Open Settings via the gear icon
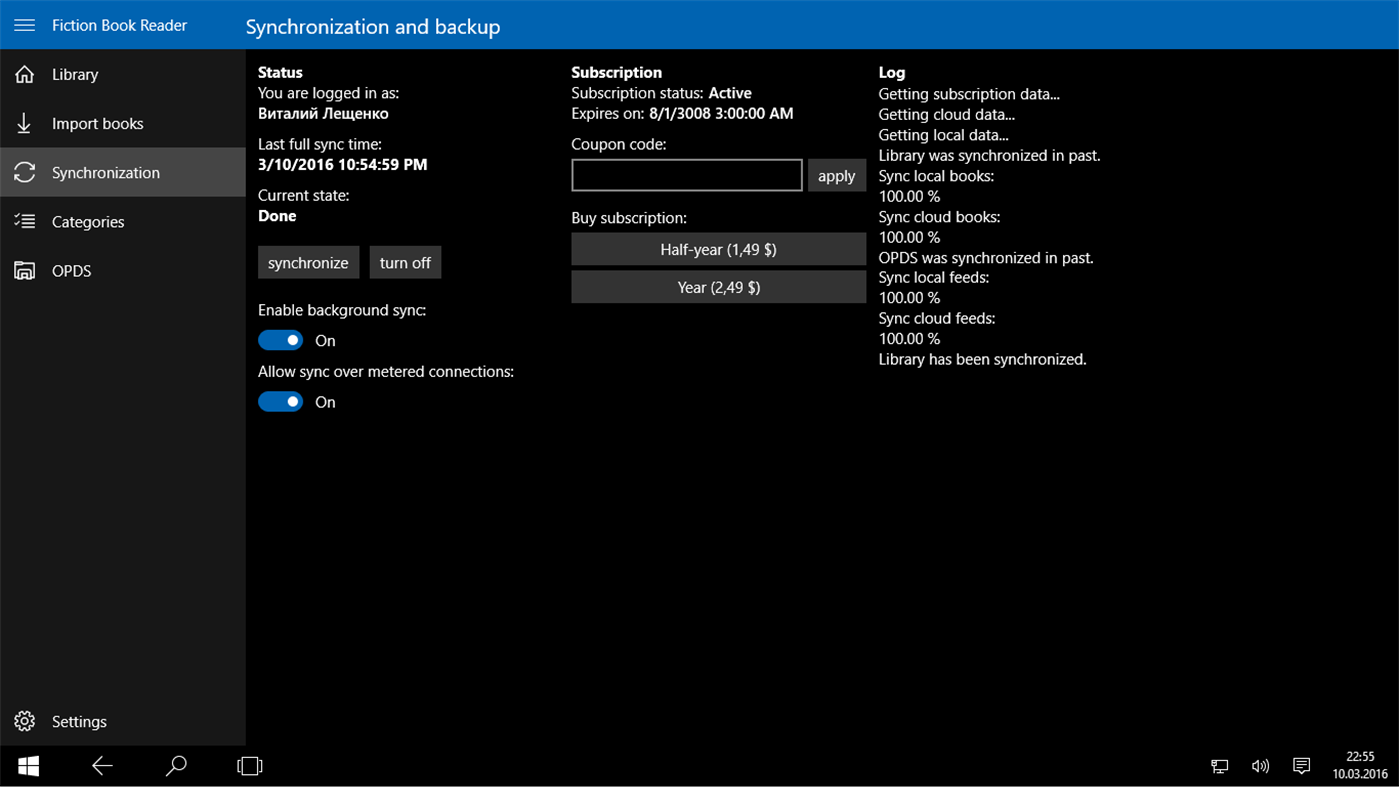 (24, 721)
